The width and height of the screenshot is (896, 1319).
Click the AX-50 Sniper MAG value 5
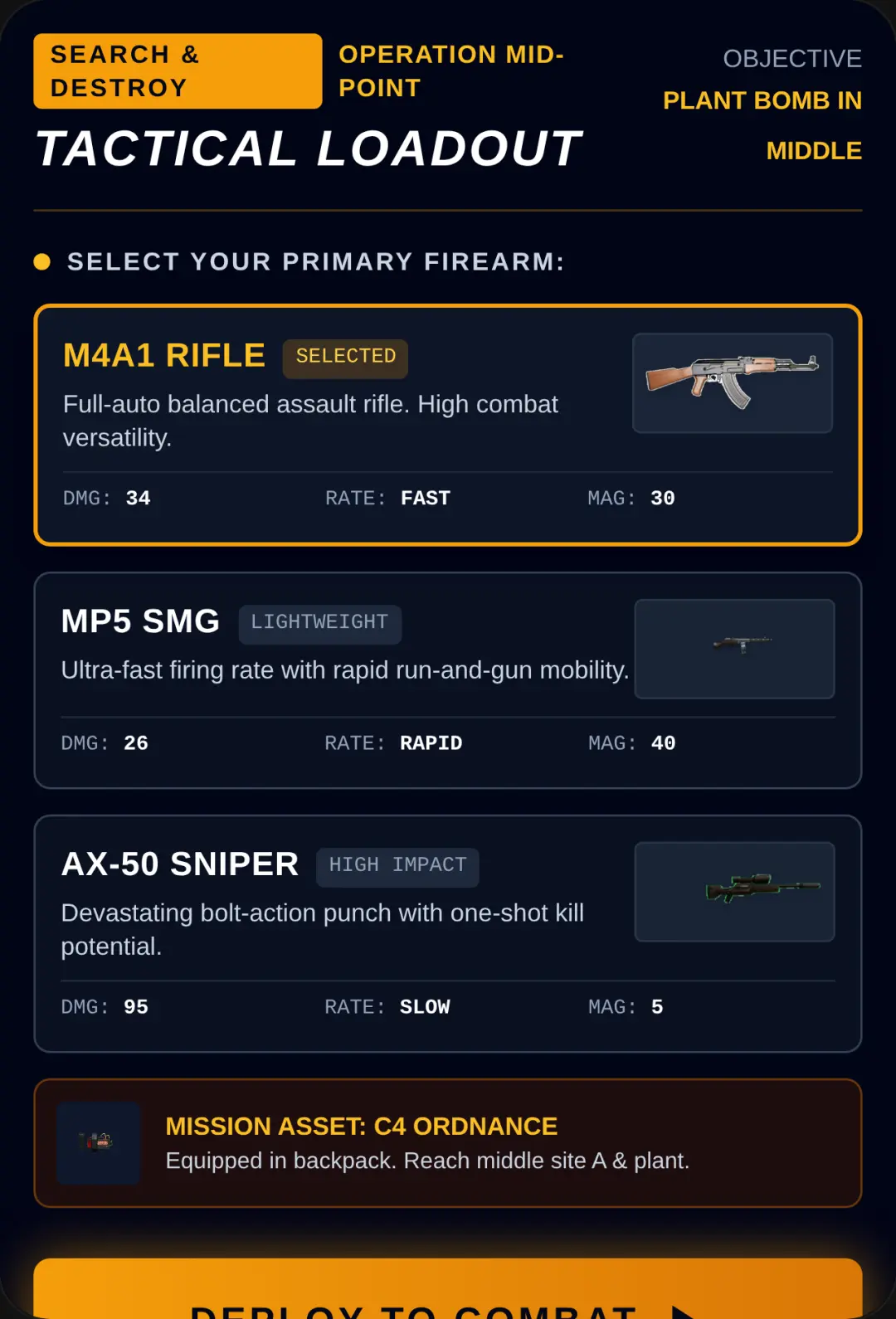[x=657, y=1007]
